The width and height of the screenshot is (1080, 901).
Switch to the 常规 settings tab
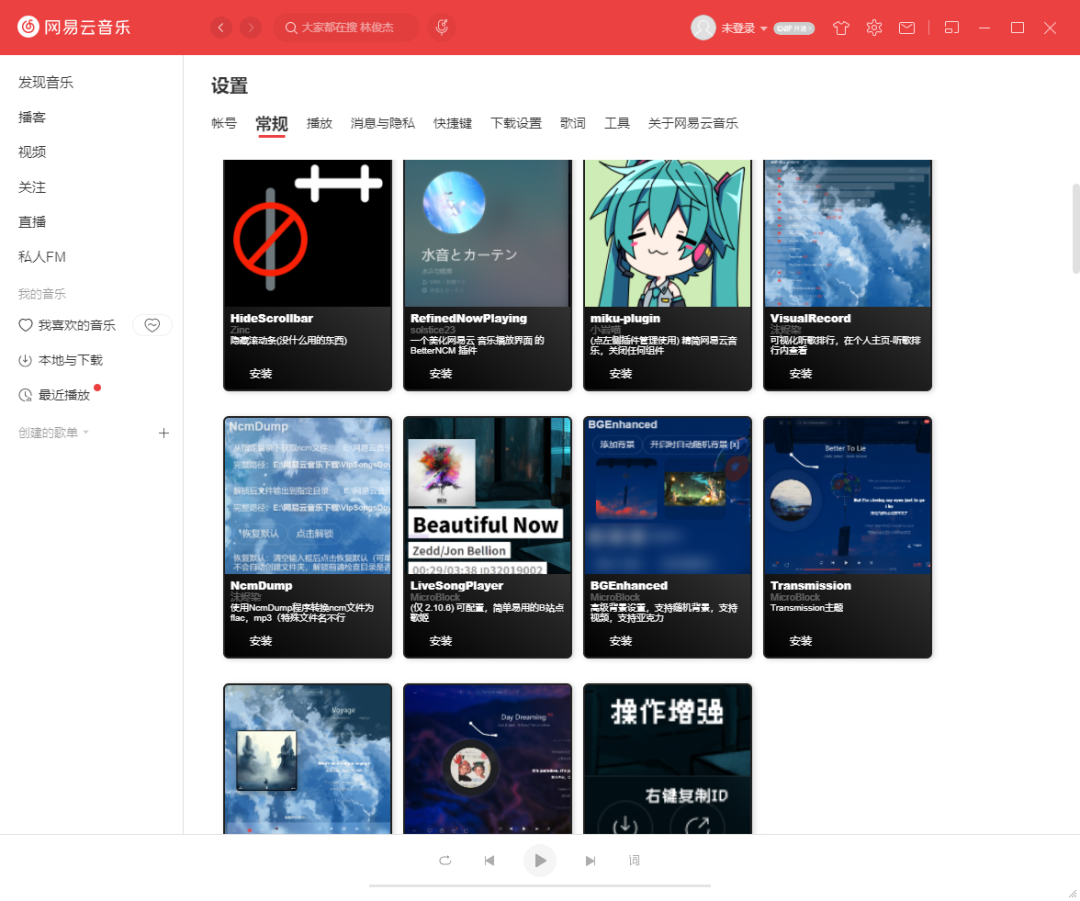(x=271, y=124)
